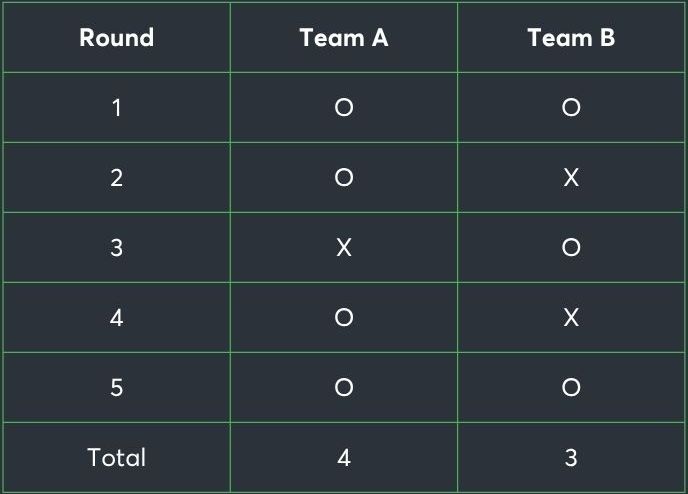Click the Round 4 number cell
This screenshot has height=494, width=688.
(x=116, y=317)
